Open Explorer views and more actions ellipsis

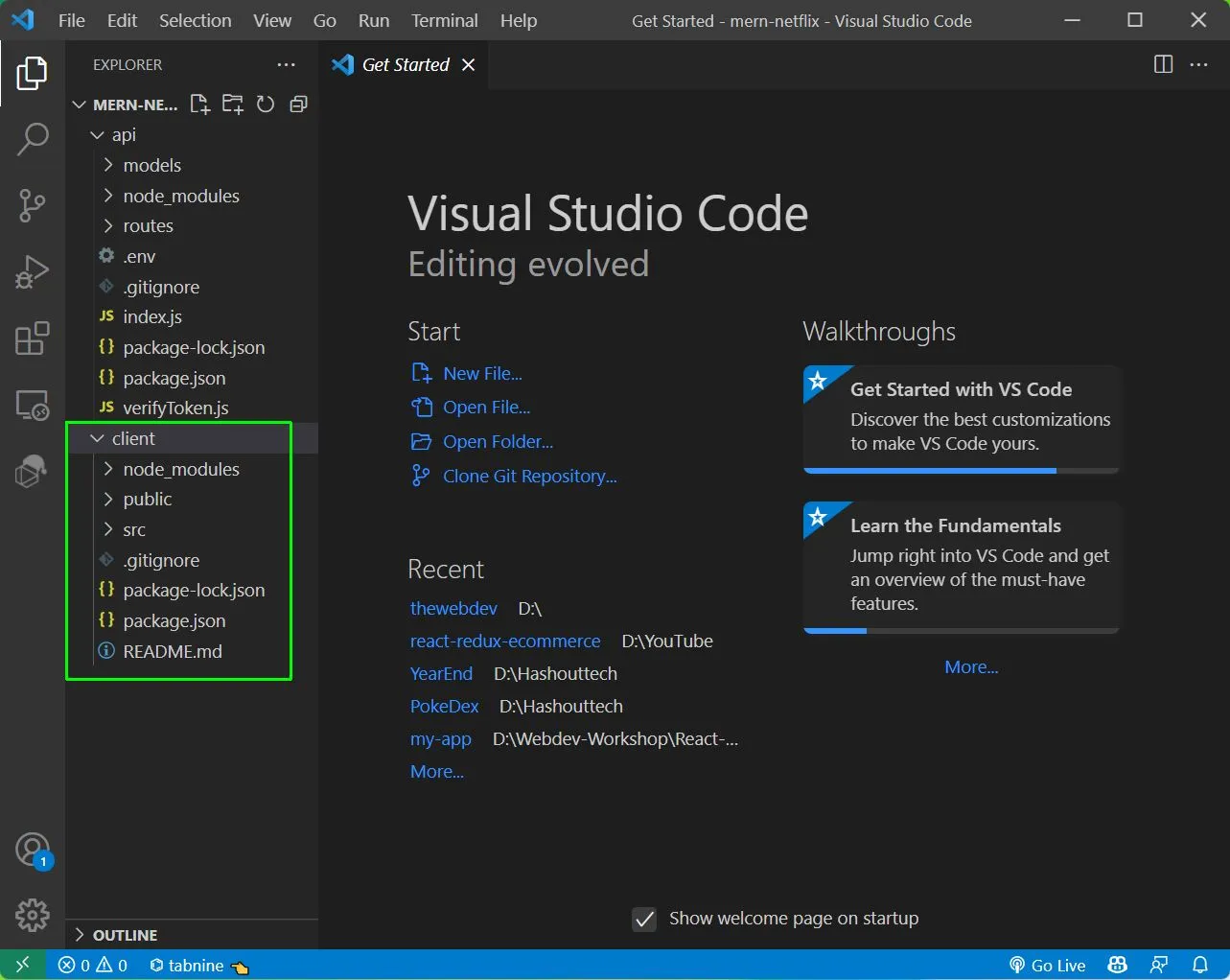point(286,64)
